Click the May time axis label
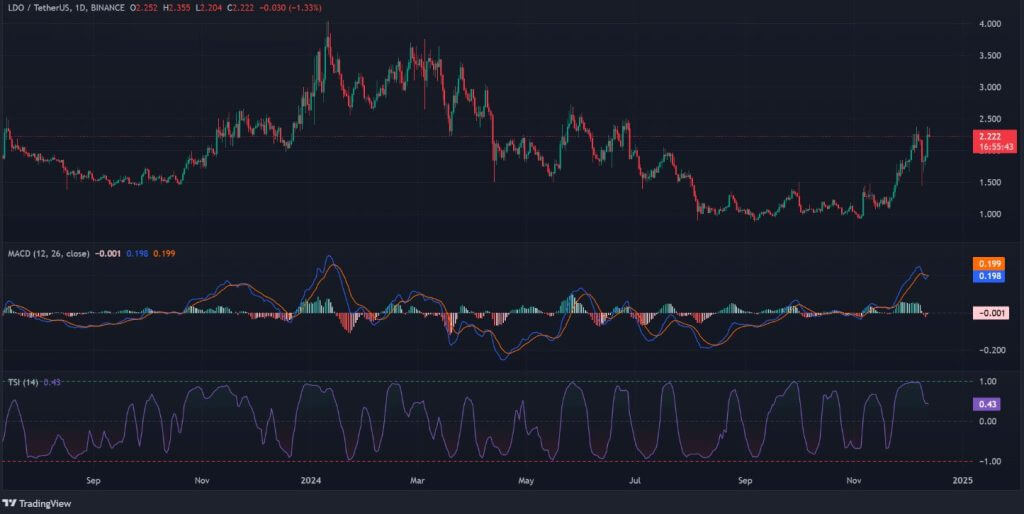This screenshot has width=1024, height=514. [526, 481]
